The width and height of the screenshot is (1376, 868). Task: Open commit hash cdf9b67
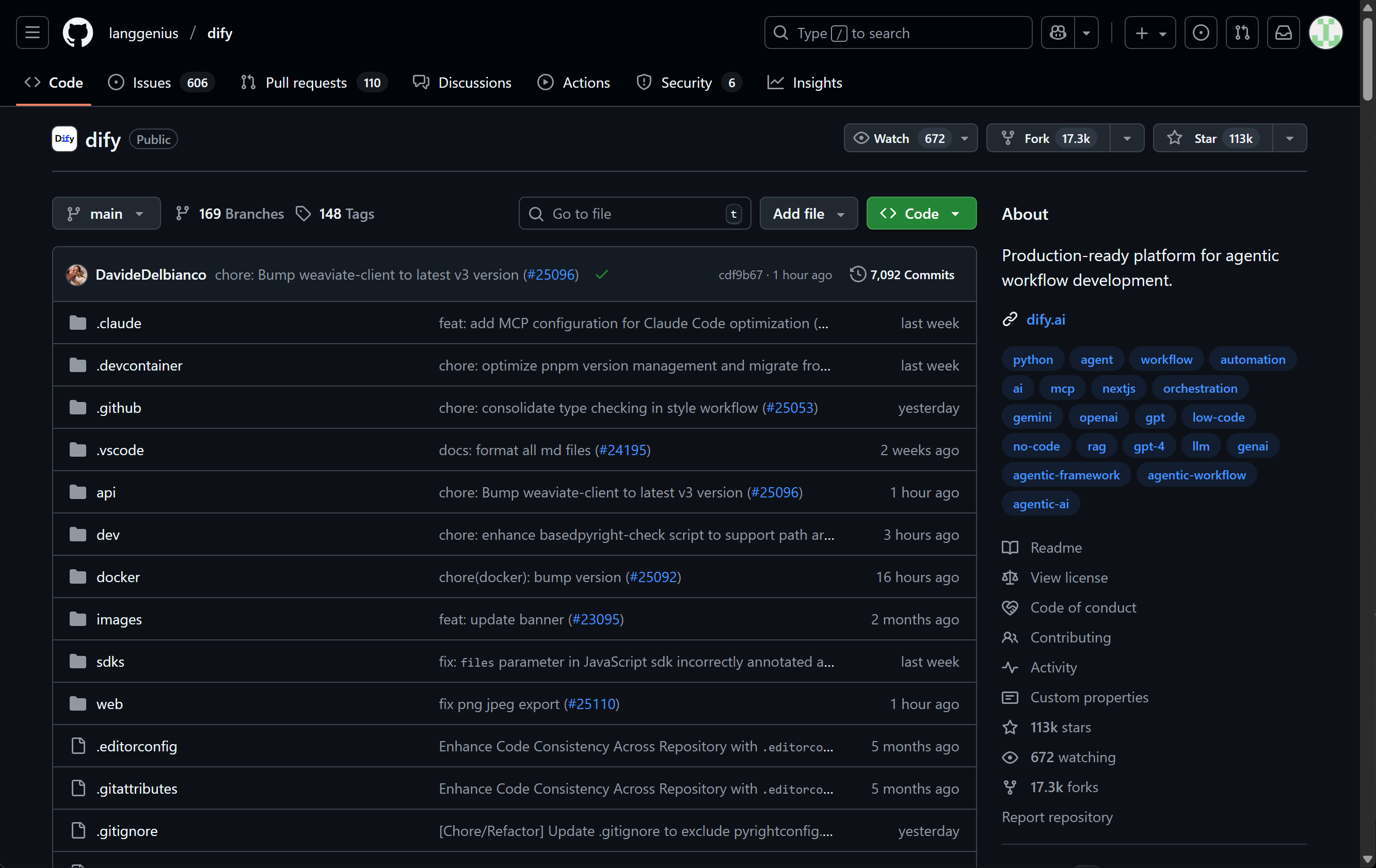pyautogui.click(x=740, y=275)
